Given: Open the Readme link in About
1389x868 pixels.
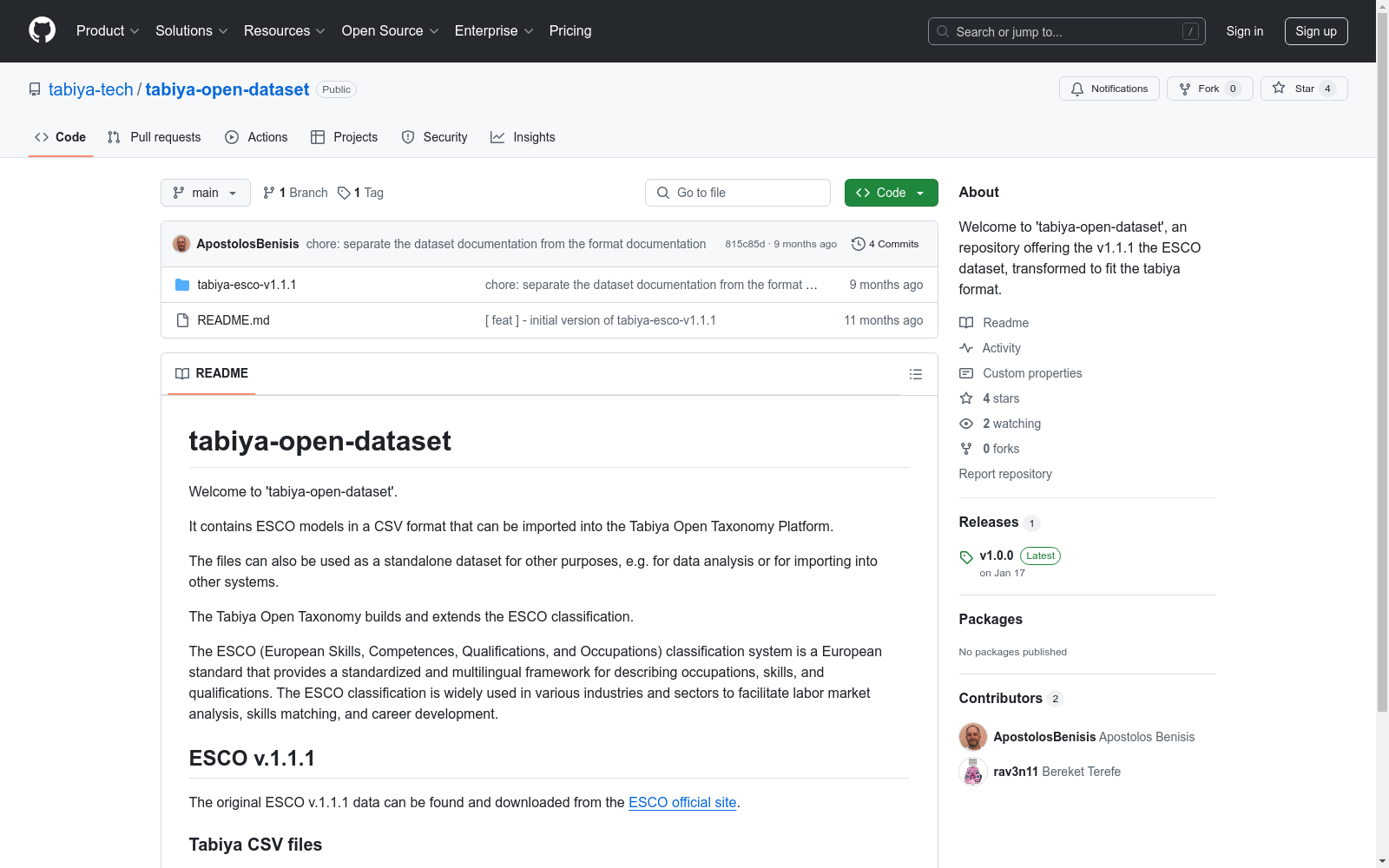Looking at the screenshot, I should [994, 323].
